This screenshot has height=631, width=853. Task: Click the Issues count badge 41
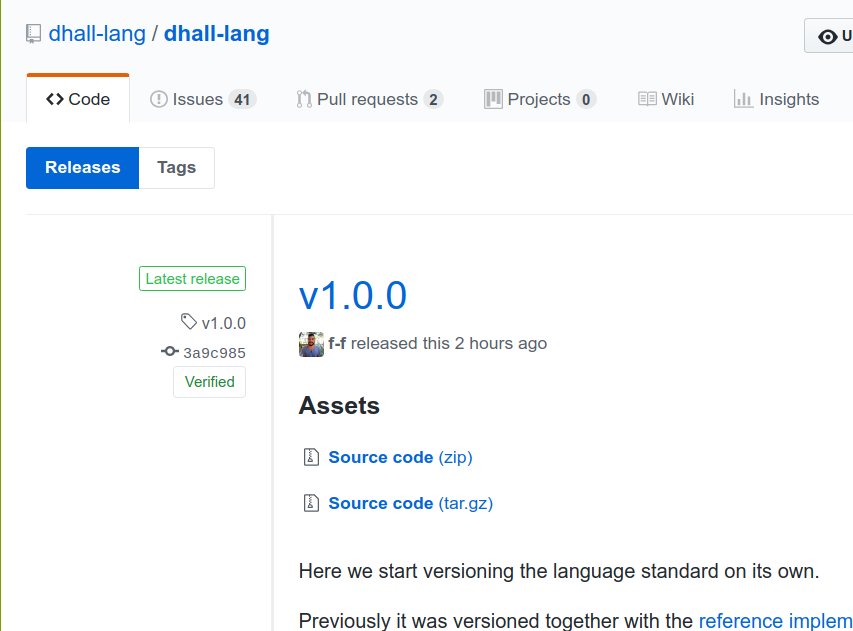[242, 100]
